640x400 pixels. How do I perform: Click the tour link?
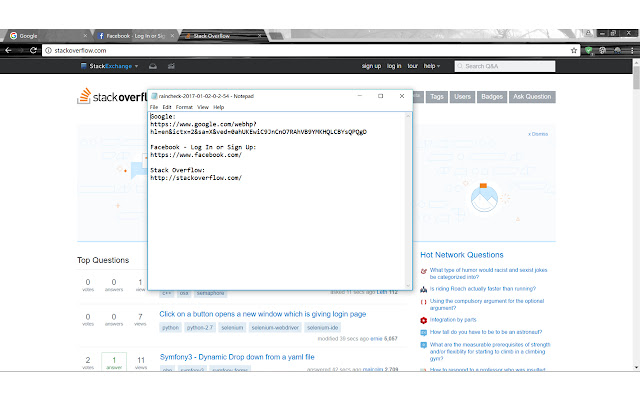(412, 66)
